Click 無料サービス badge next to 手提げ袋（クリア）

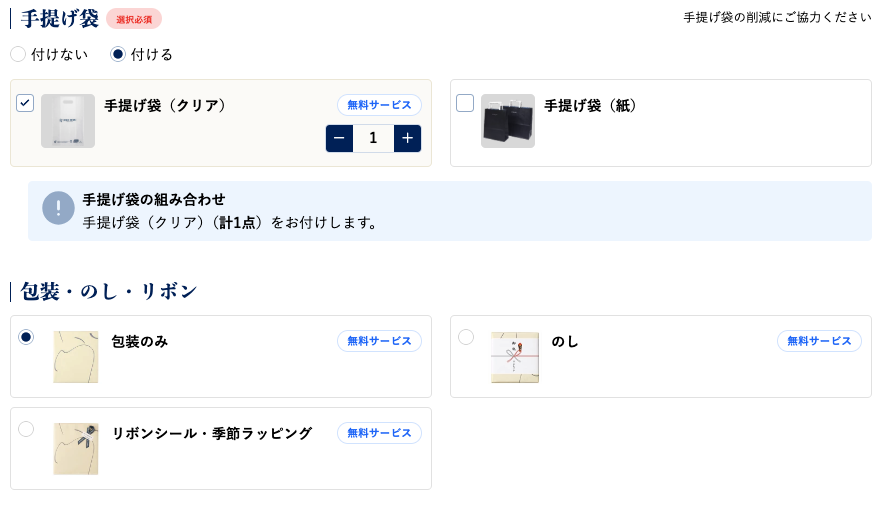[379, 105]
